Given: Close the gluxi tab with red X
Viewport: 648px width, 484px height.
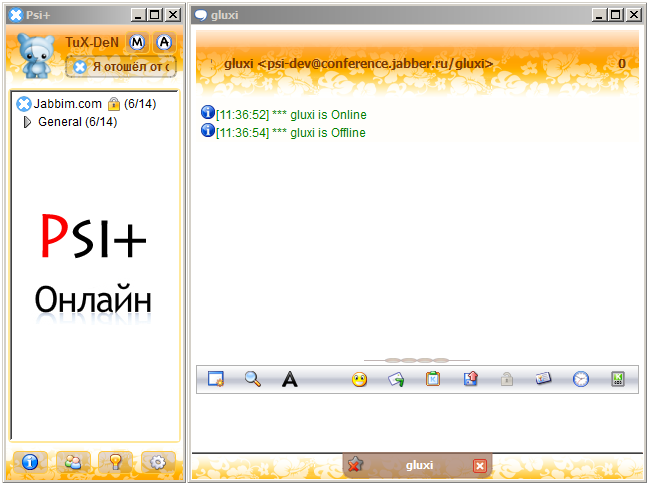Looking at the screenshot, I should [480, 466].
